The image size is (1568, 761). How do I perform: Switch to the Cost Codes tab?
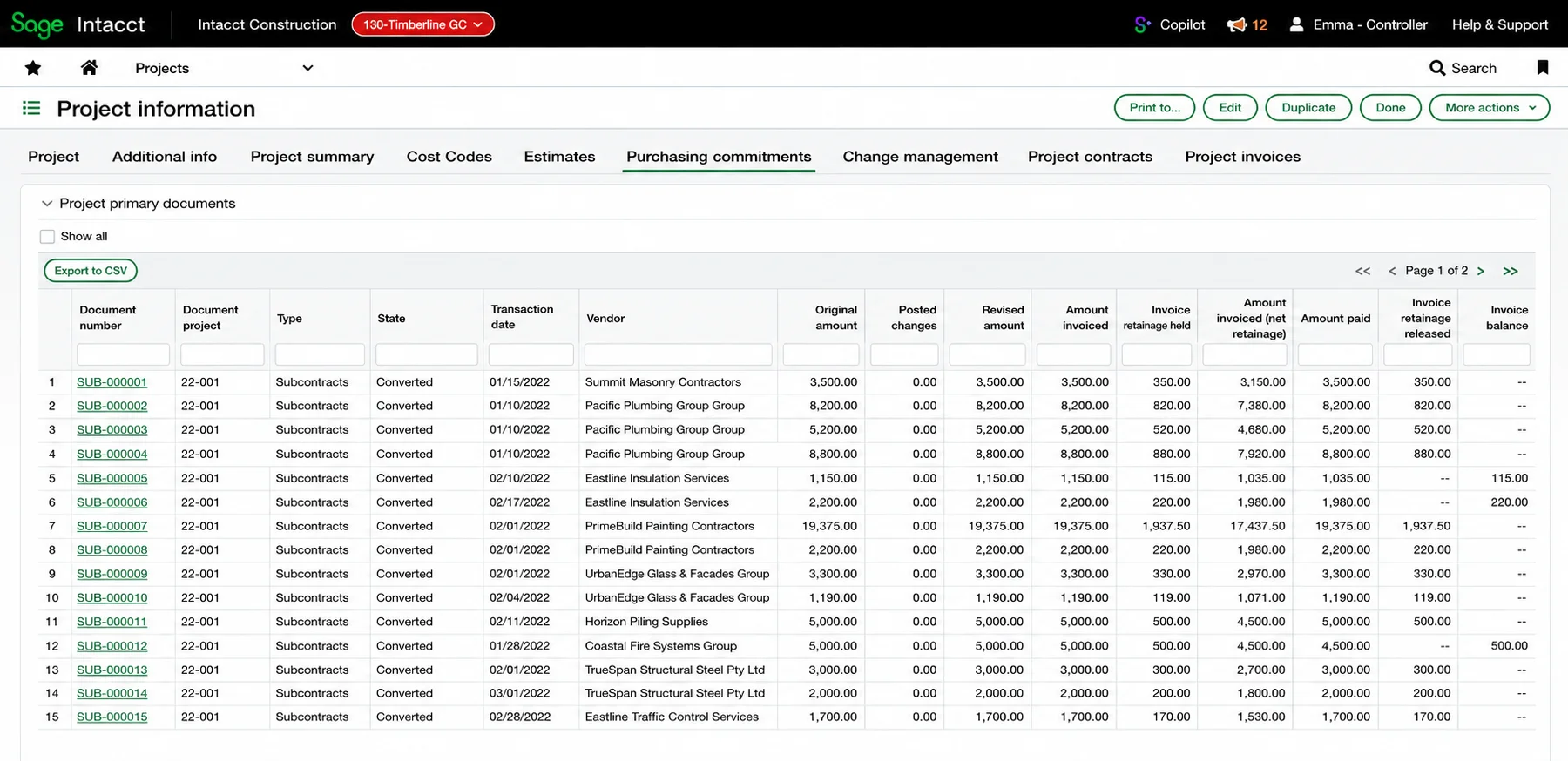click(449, 157)
